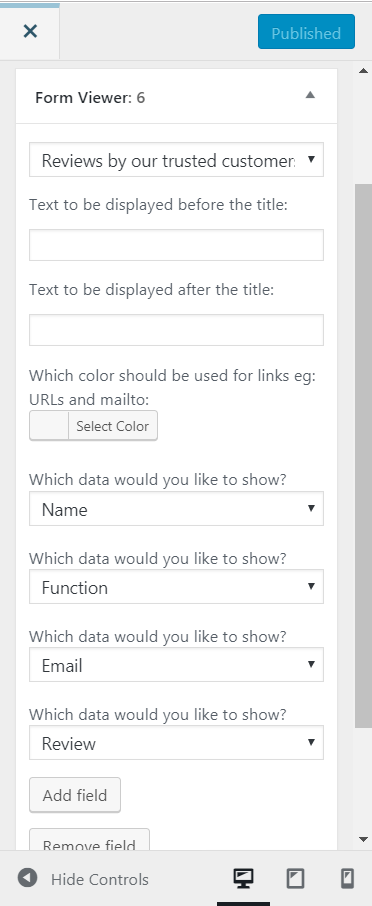Open the Function data dropdown
The image size is (372, 906).
click(x=176, y=587)
